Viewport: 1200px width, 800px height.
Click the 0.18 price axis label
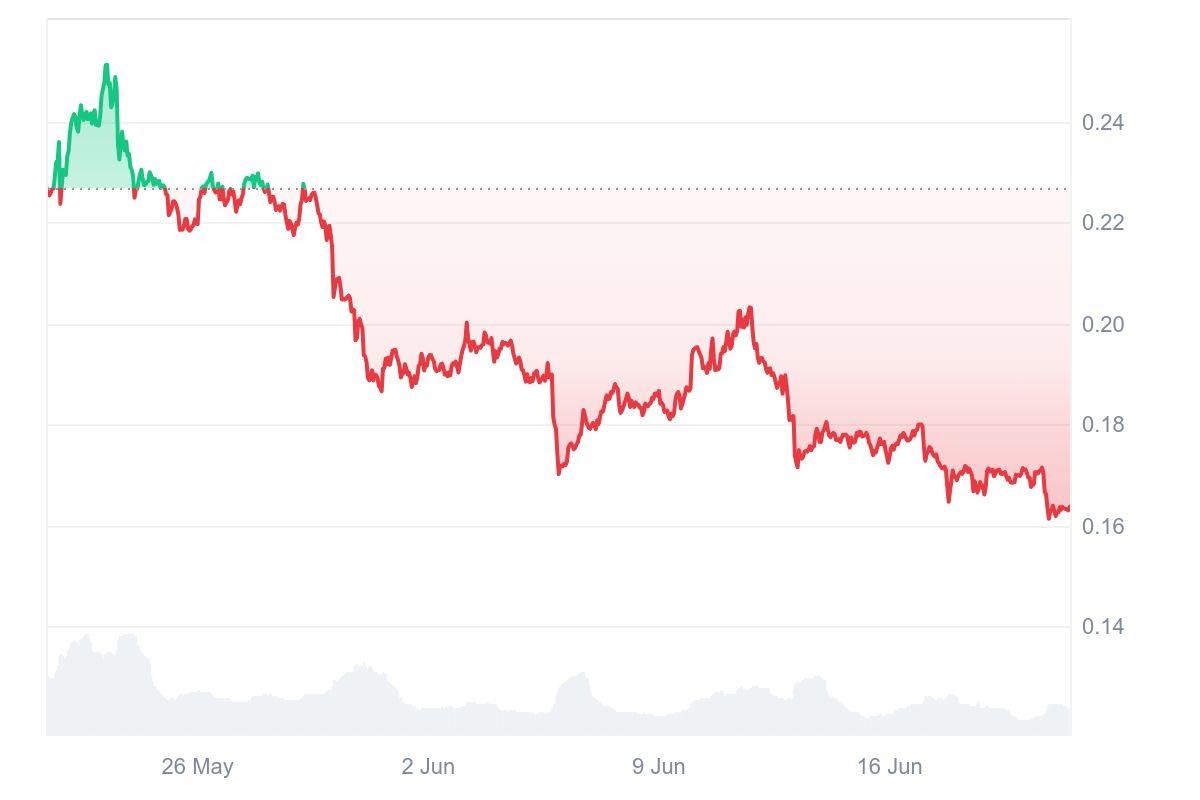point(1103,425)
